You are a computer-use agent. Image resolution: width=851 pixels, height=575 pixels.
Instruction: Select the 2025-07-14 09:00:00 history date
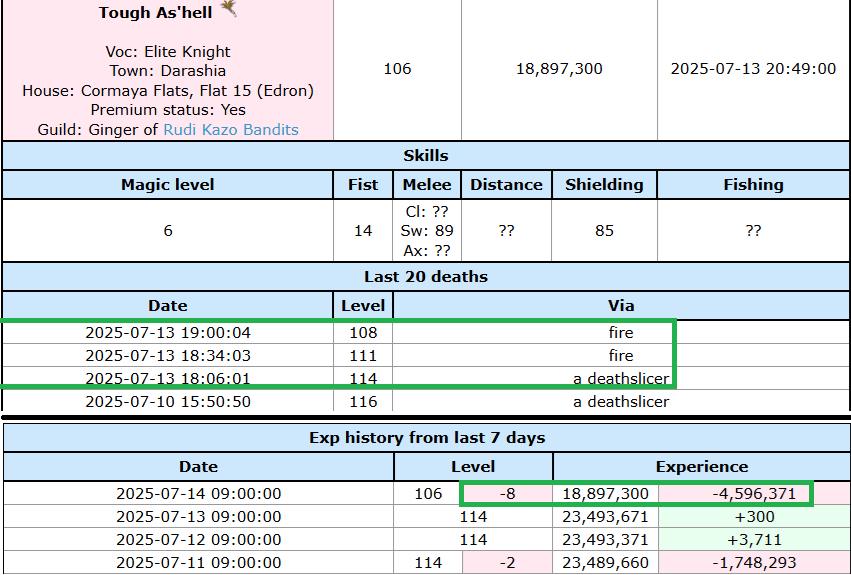click(x=198, y=493)
